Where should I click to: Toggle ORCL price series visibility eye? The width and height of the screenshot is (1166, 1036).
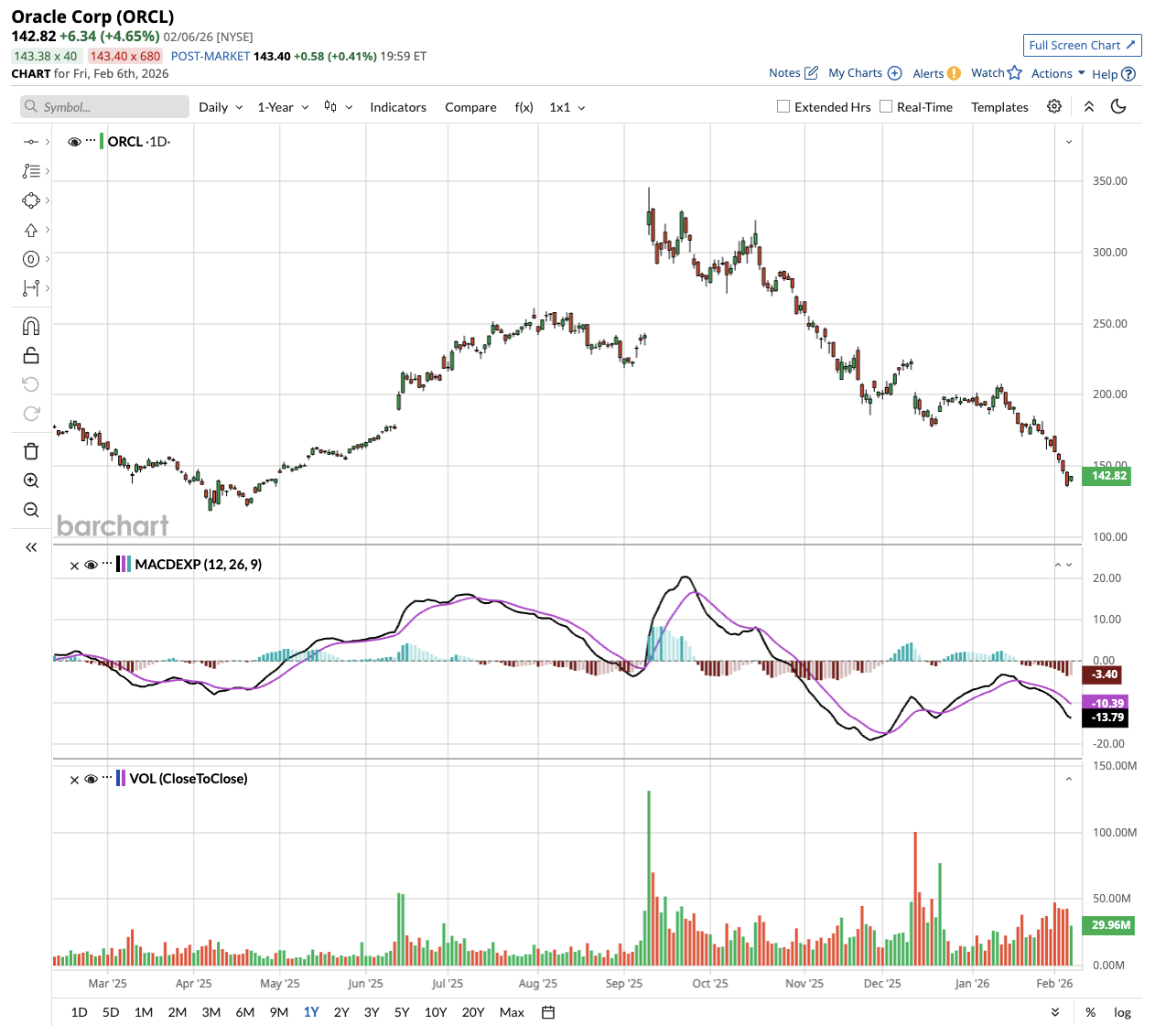click(x=74, y=142)
